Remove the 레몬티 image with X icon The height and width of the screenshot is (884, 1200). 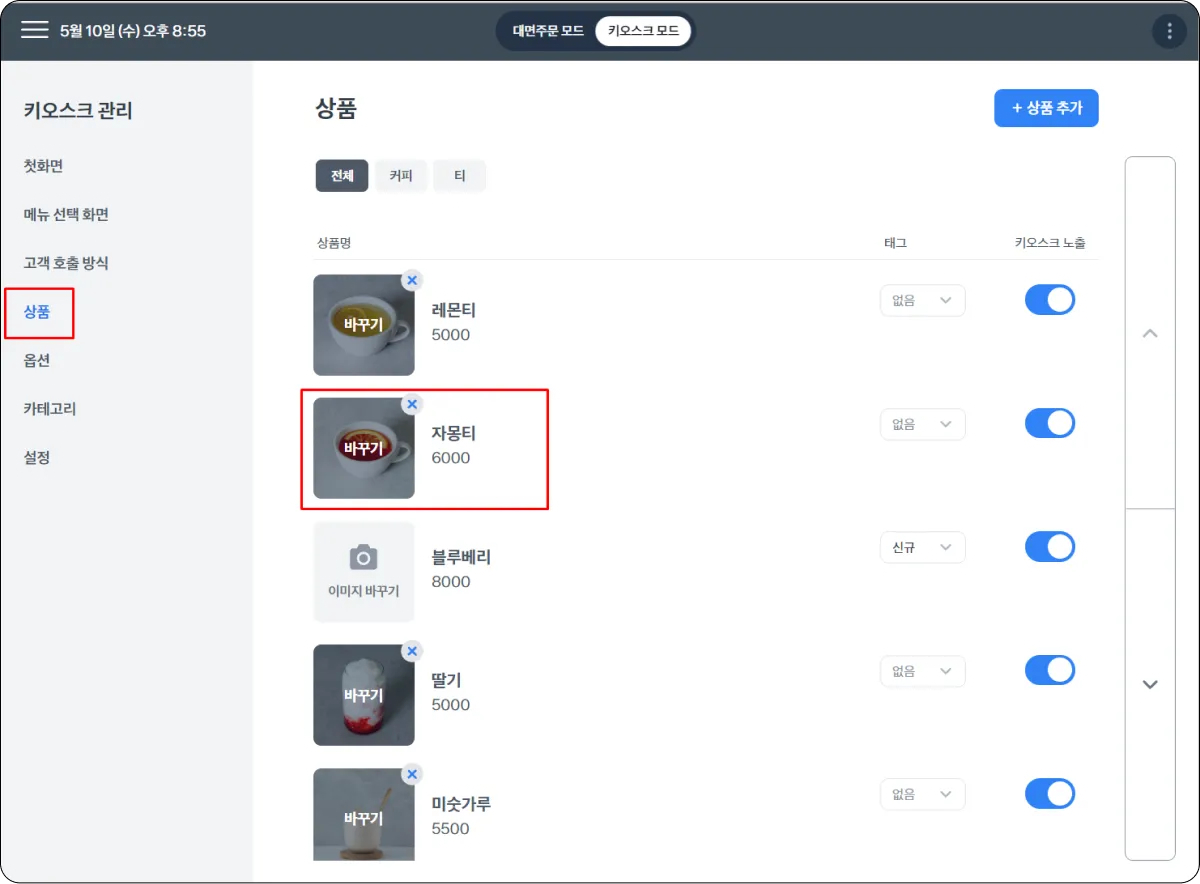412,281
